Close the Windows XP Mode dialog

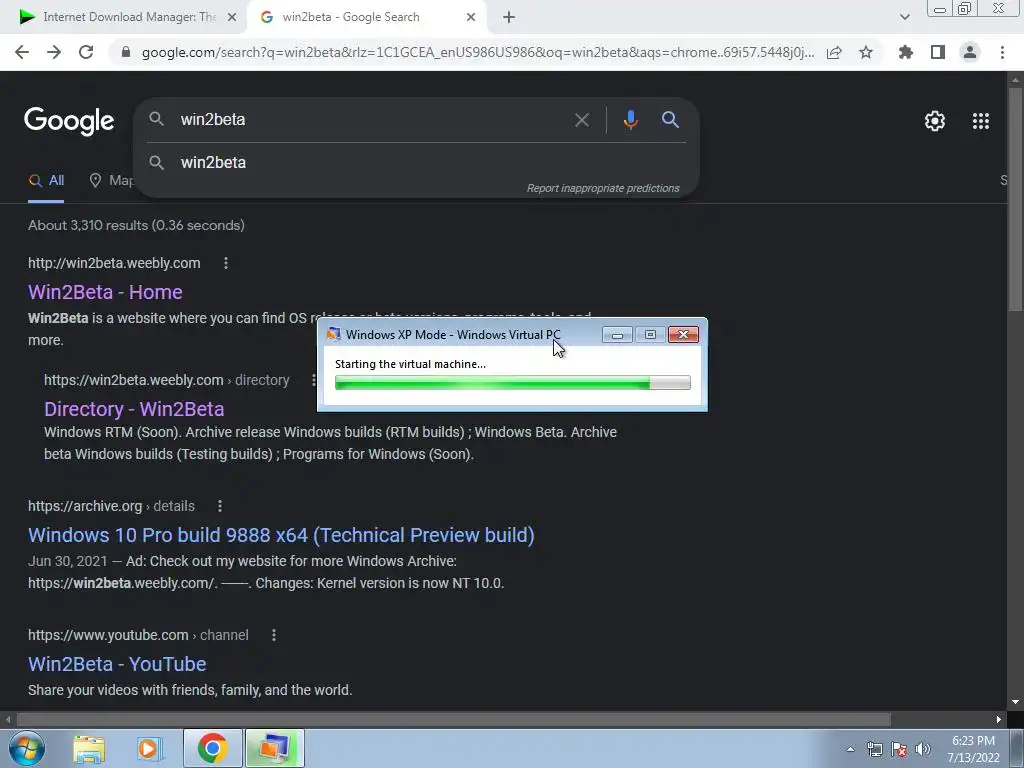683,335
